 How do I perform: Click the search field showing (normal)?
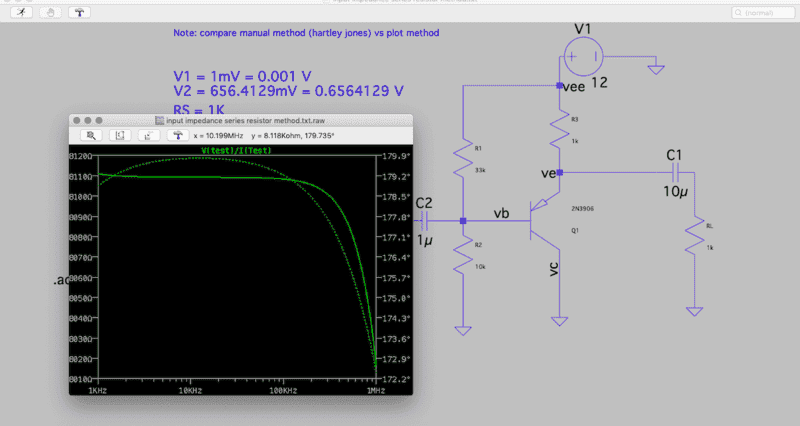point(763,12)
